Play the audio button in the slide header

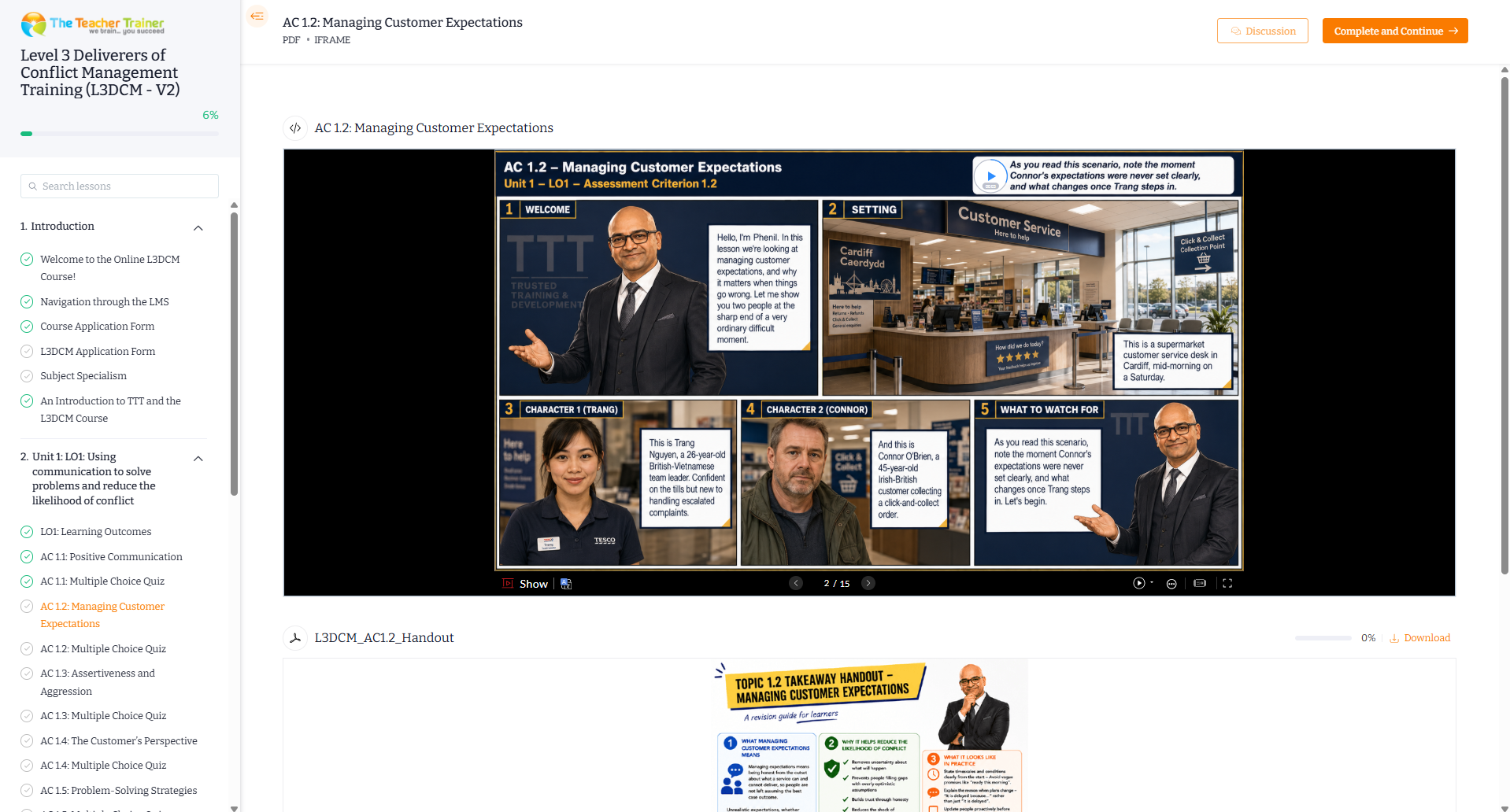tap(991, 175)
